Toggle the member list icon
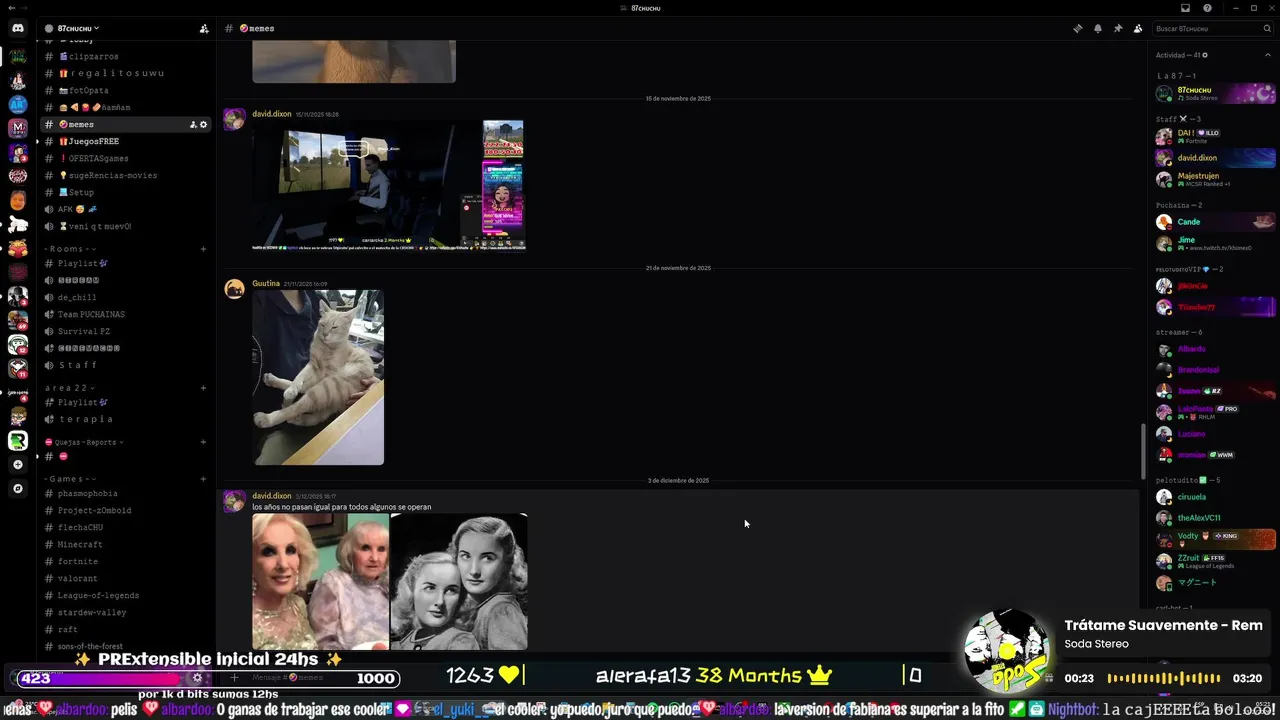 tap(1138, 28)
